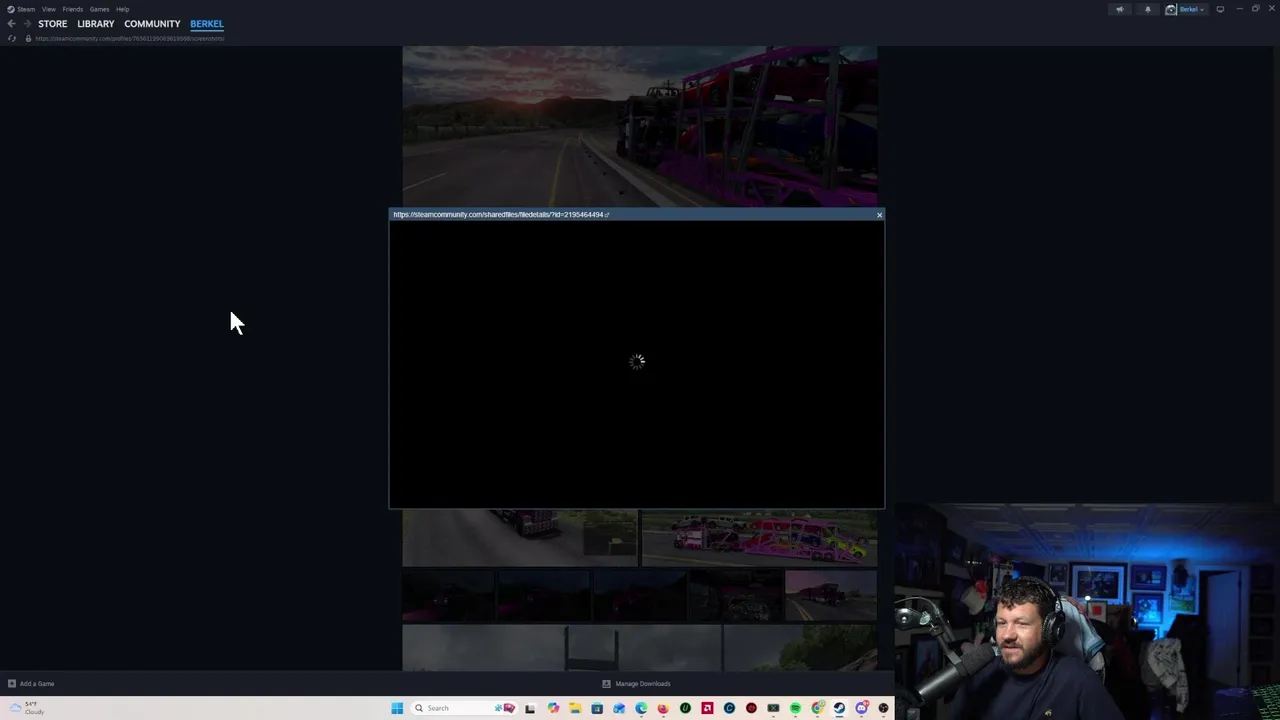Open File Explorer from taskbar

[x=575, y=708]
